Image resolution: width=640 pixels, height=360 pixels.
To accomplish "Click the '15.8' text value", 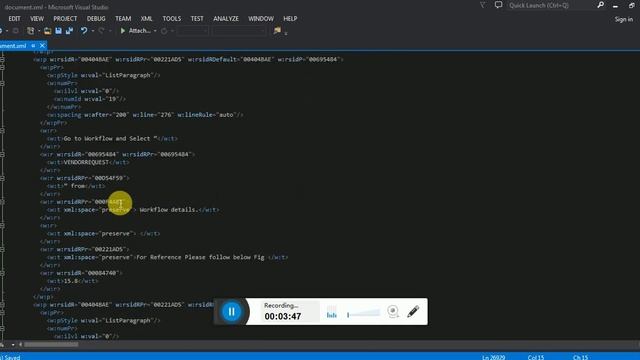I will point(71,281).
